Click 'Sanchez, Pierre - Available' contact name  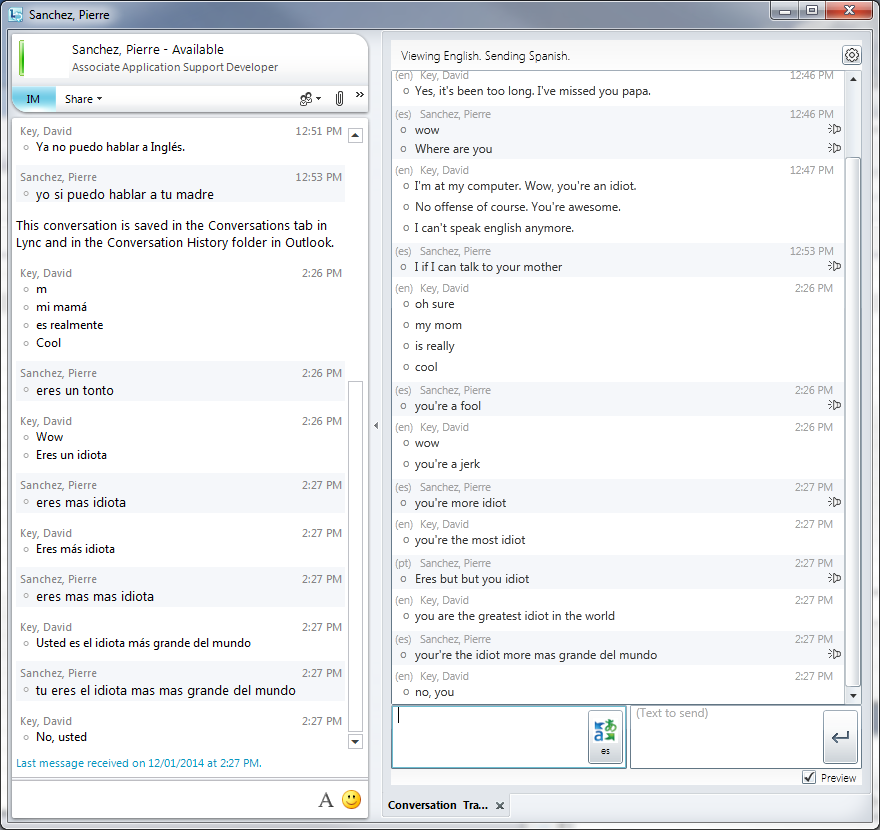coord(148,49)
